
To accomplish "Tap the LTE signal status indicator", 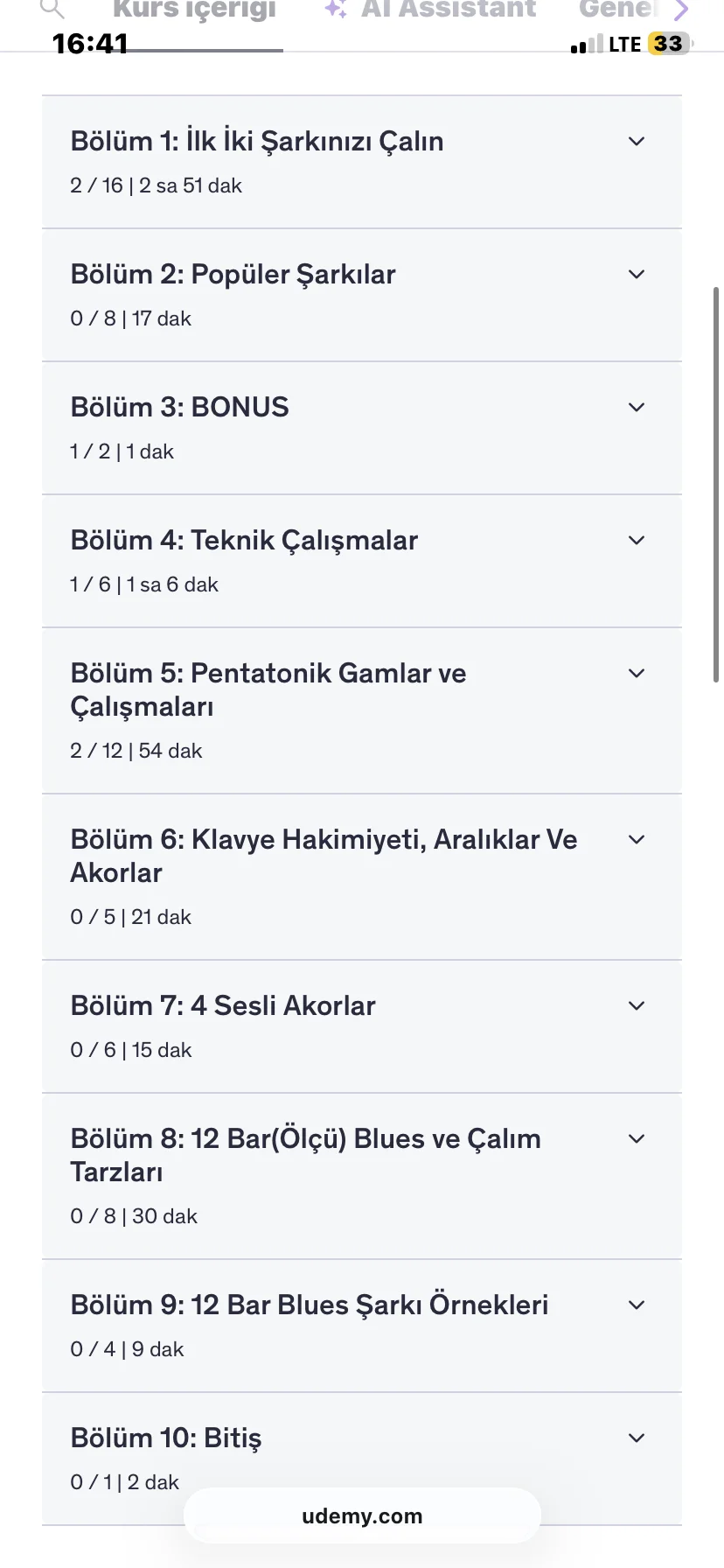I will [624, 45].
